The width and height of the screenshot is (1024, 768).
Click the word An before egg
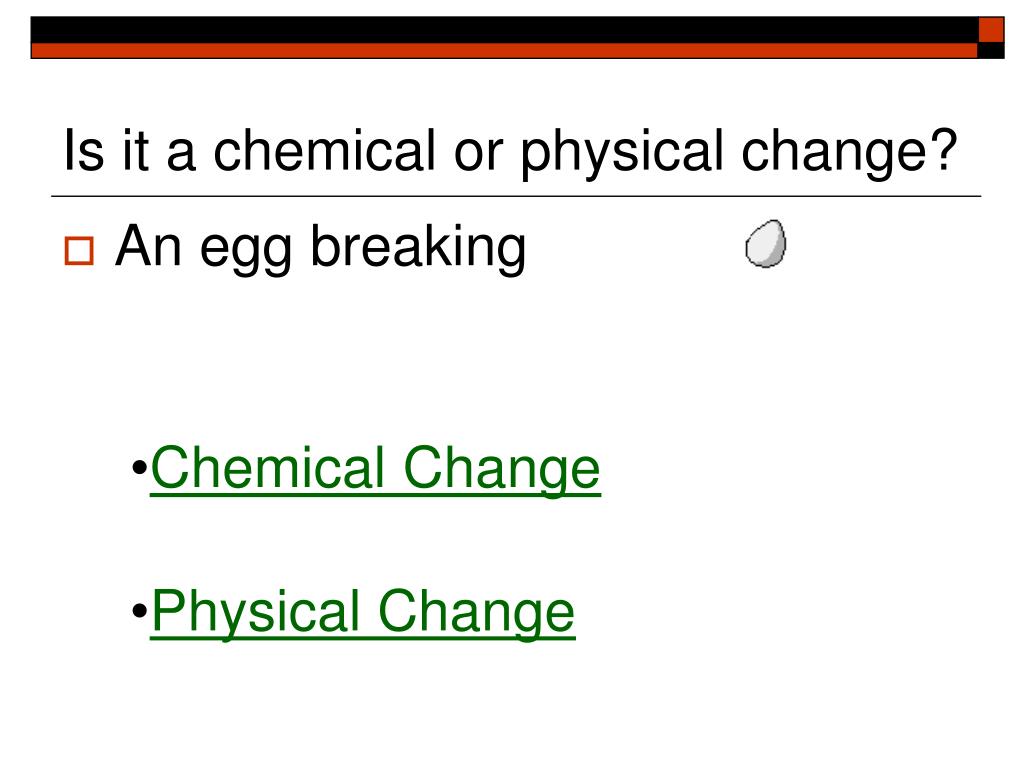tap(148, 246)
